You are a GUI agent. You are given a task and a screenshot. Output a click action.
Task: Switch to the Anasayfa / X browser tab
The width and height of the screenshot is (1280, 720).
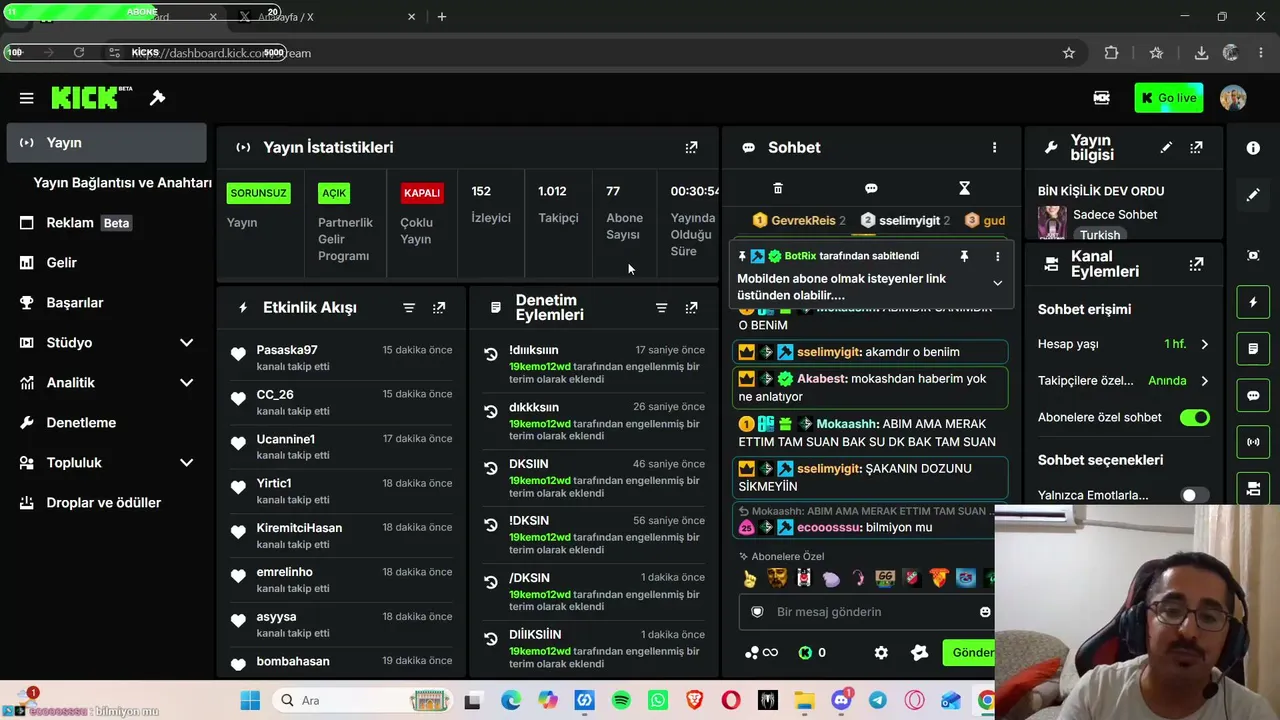pyautogui.click(x=327, y=17)
